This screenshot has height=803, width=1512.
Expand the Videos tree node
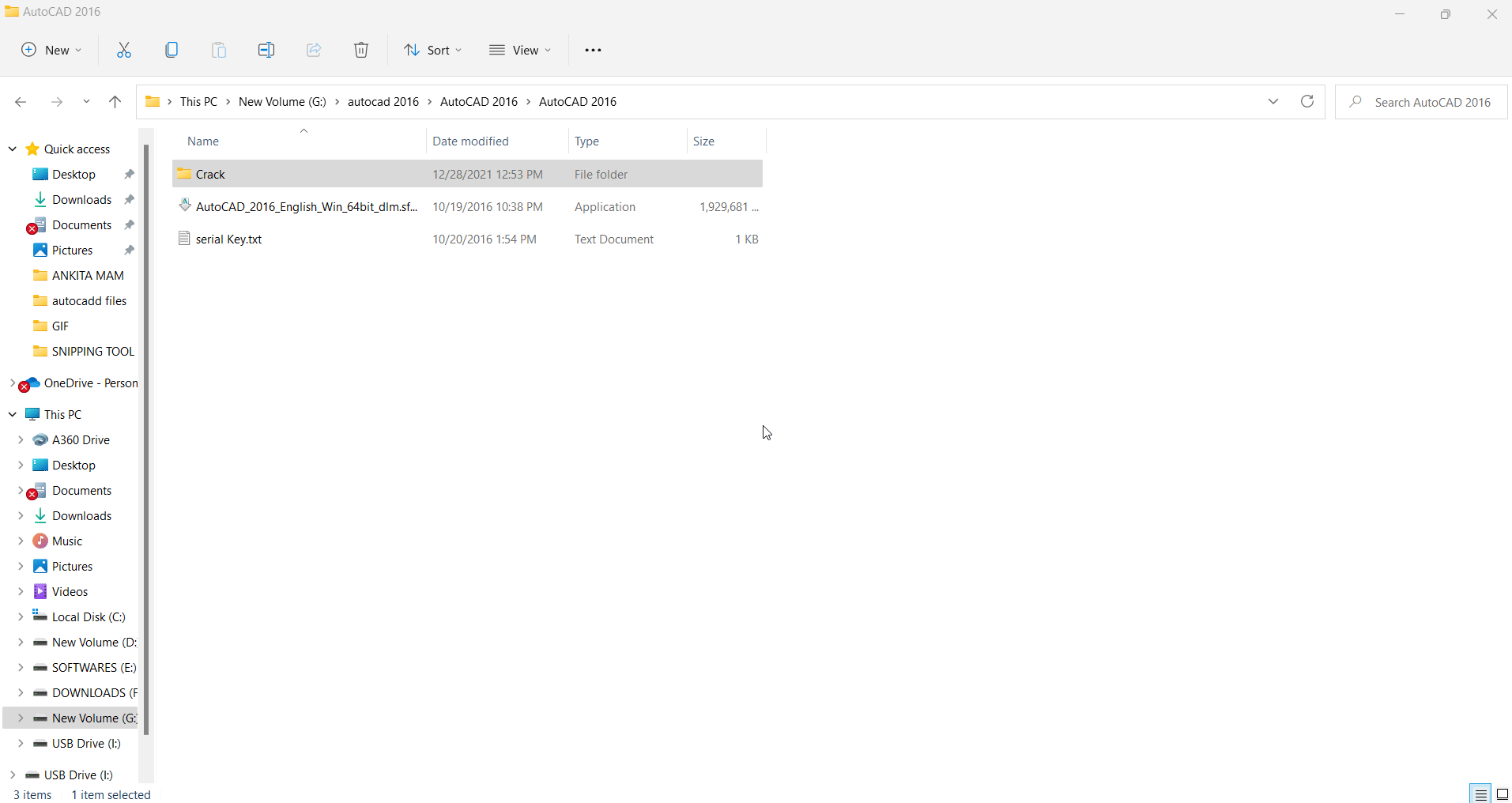21,591
